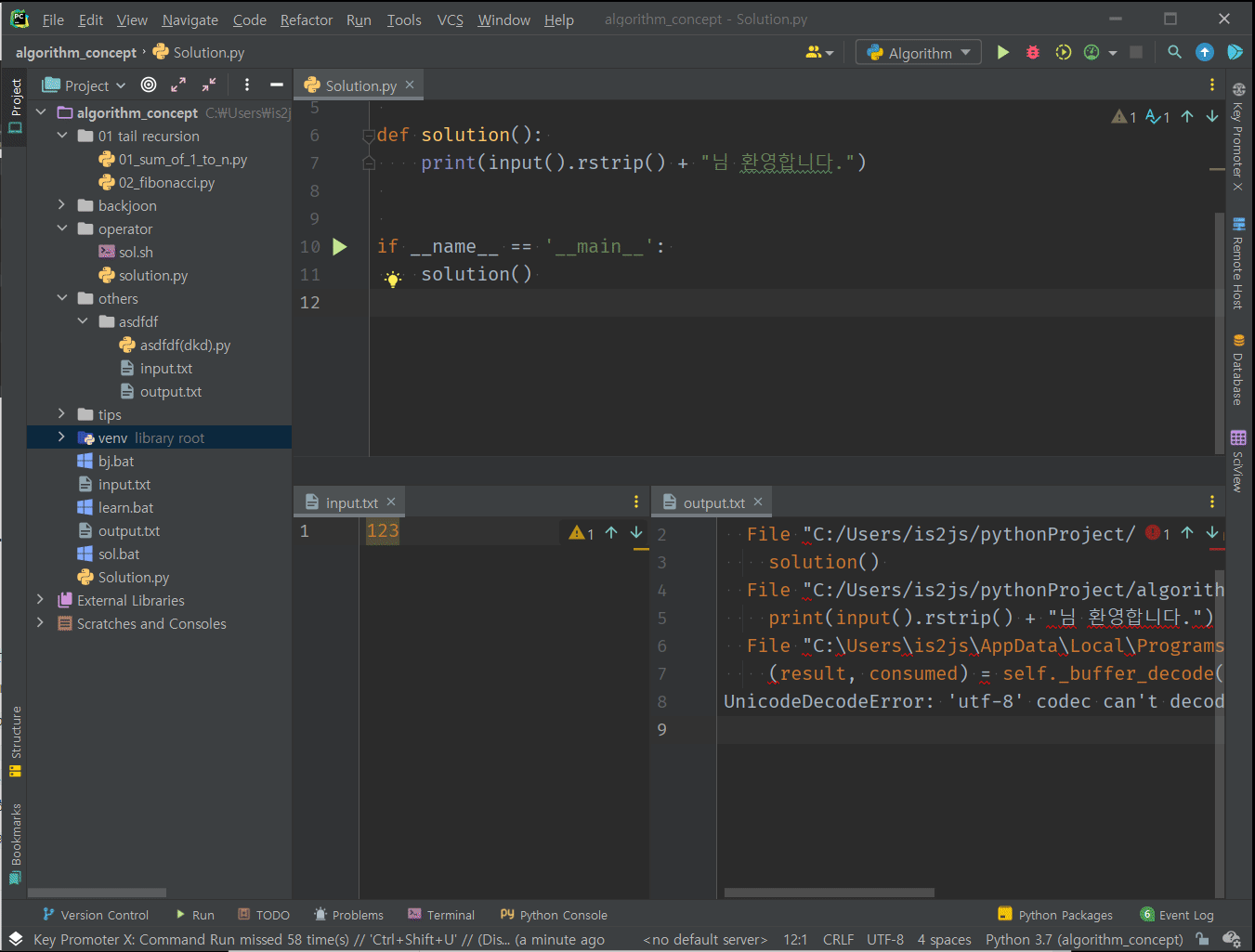Select opened file target icon in Project panel
The height and width of the screenshot is (952, 1255).
[x=149, y=85]
